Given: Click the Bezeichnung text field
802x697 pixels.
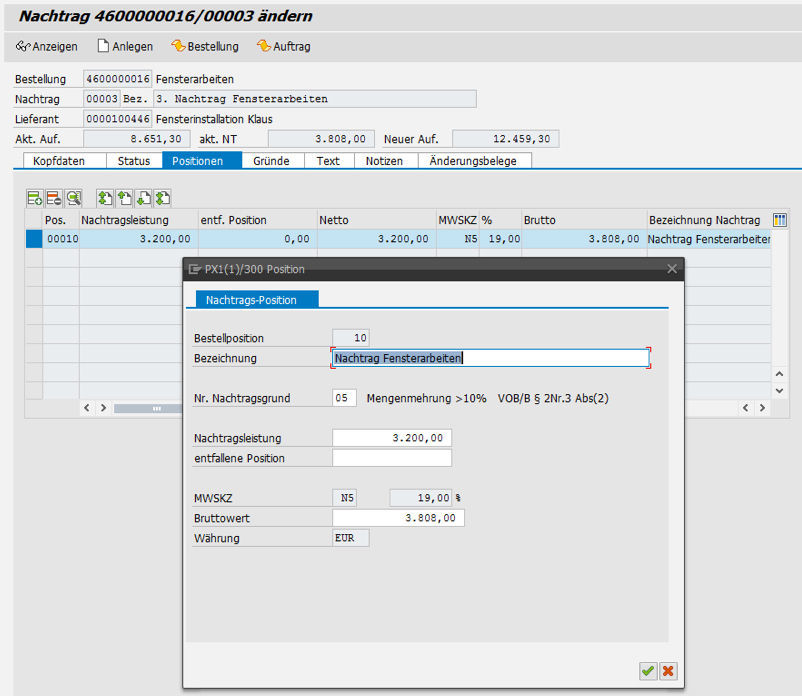Looking at the screenshot, I should (x=490, y=358).
